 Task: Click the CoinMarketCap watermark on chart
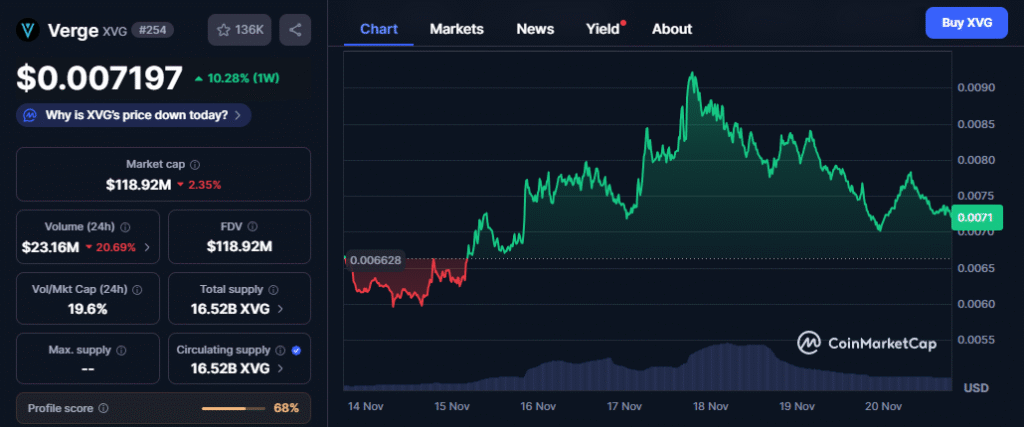(866, 343)
